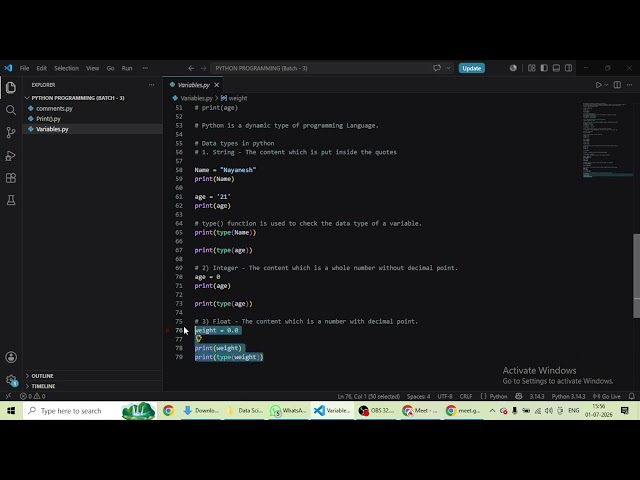Screen dimensions: 640x480
Task: Open the Source Control view
Action: 11,132
